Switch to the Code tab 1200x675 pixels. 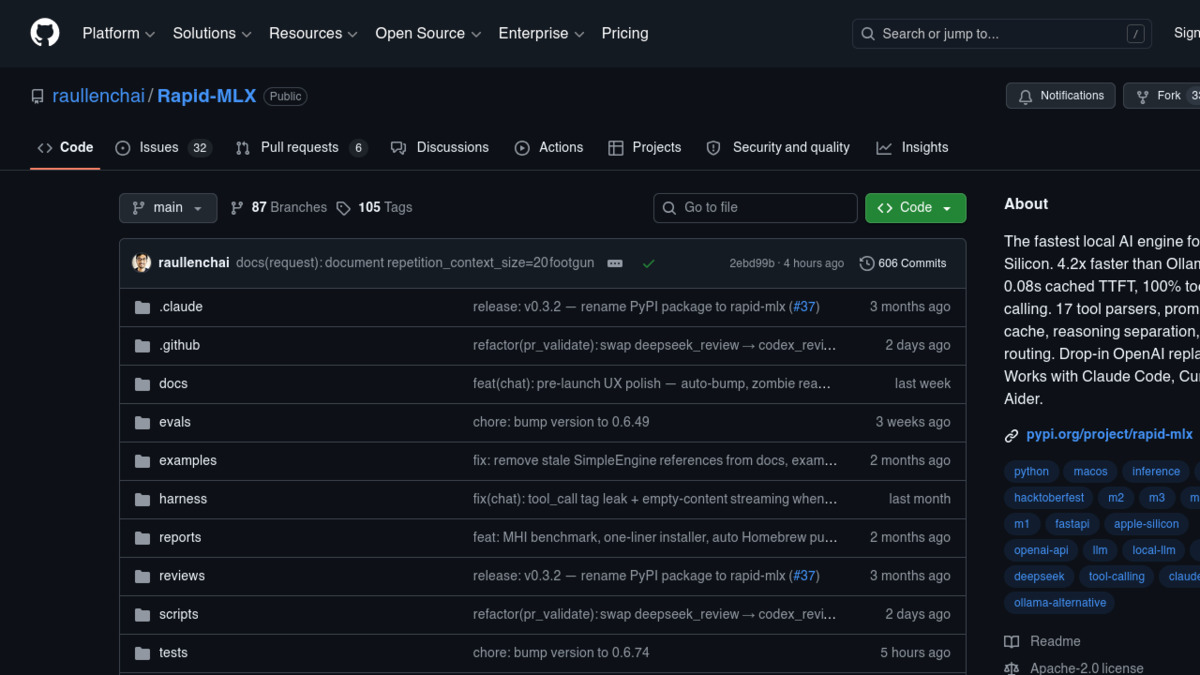(65, 147)
